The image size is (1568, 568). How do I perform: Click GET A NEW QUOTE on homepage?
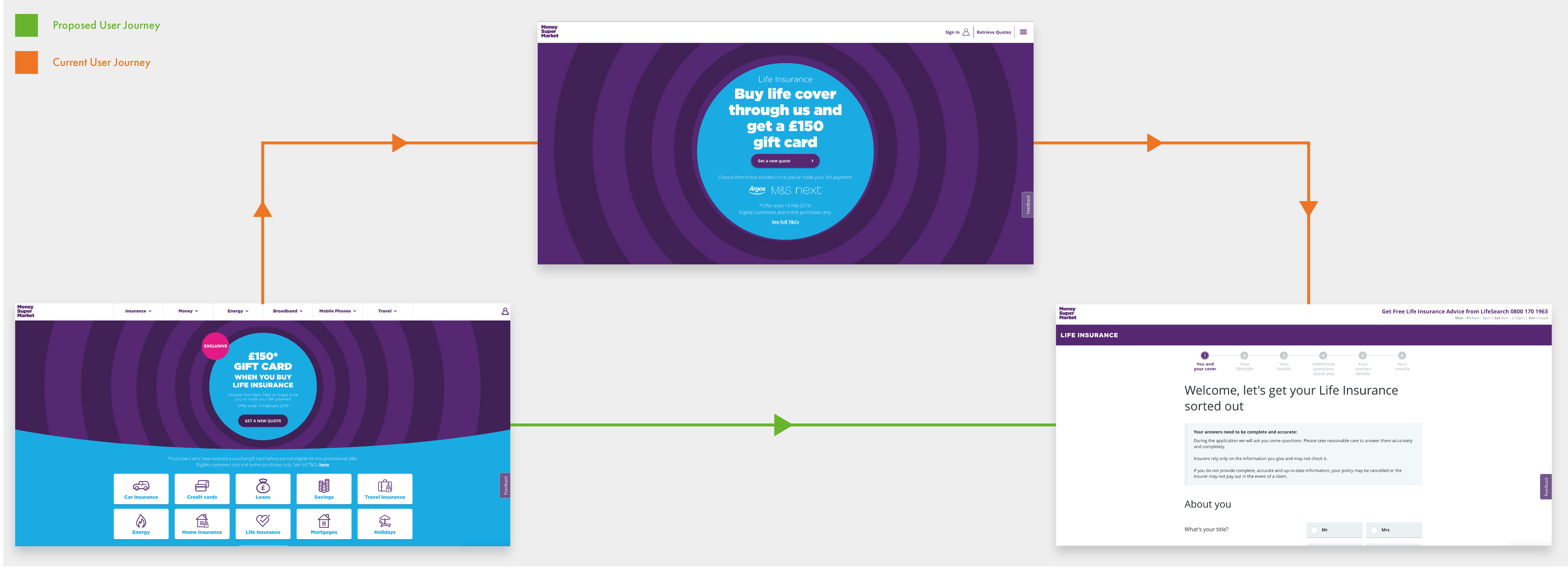point(263,421)
